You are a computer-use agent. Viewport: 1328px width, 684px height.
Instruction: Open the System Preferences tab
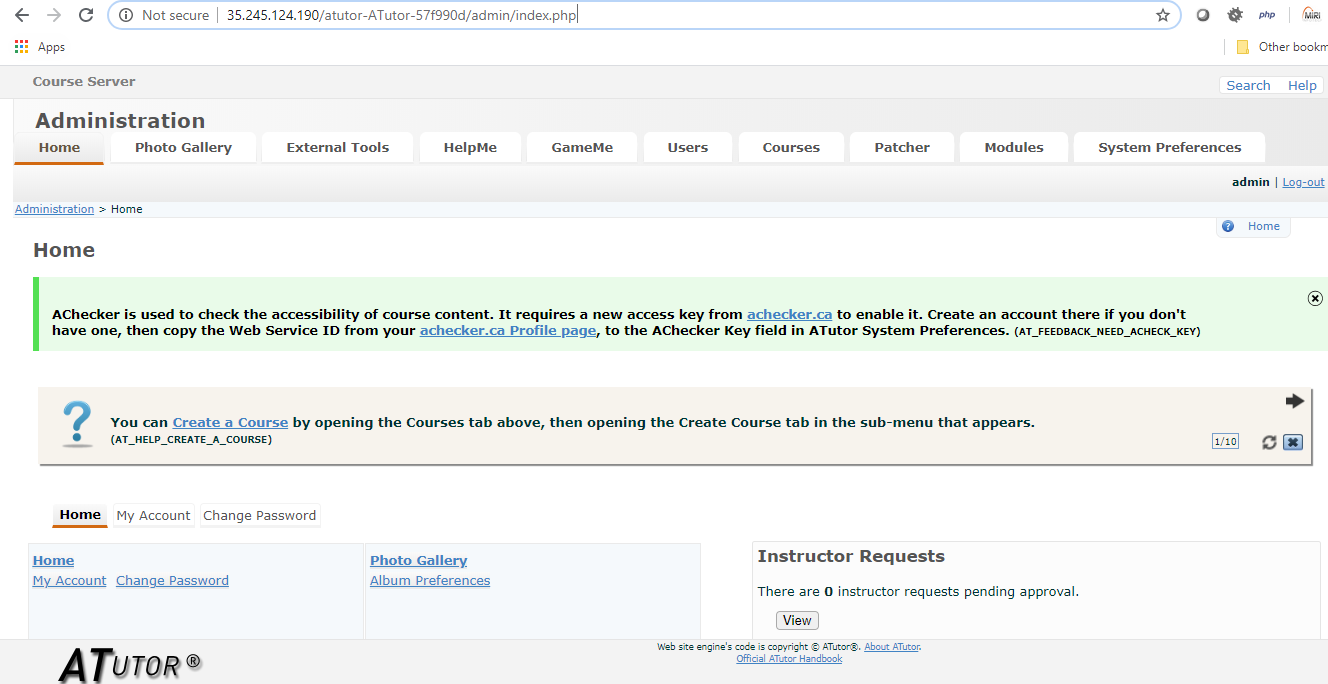1169,147
